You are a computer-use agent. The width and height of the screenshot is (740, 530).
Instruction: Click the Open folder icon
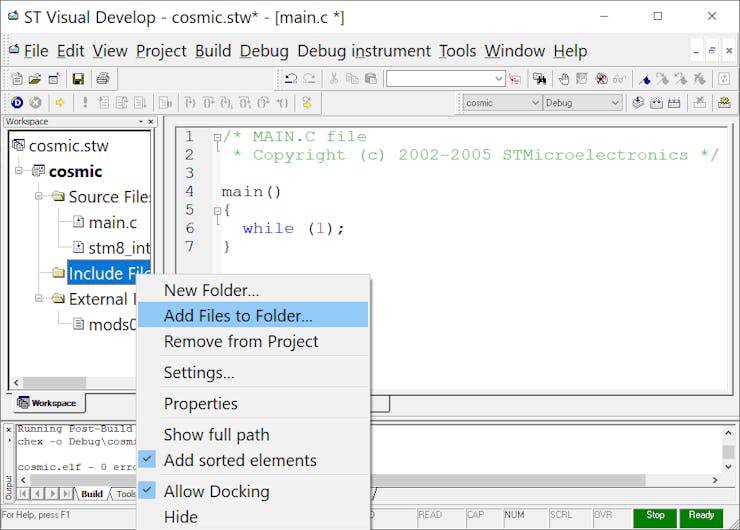coord(35,79)
